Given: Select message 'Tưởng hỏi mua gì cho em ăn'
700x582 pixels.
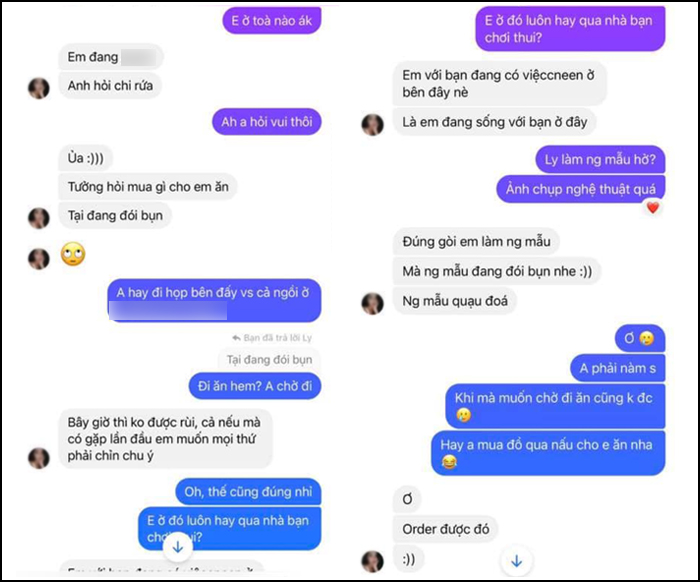Looking at the screenshot, I should pos(148,187).
